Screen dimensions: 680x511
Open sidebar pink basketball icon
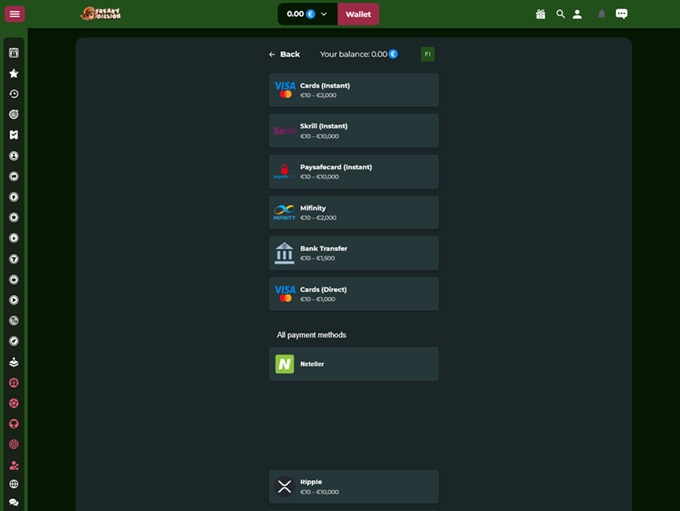(14, 383)
